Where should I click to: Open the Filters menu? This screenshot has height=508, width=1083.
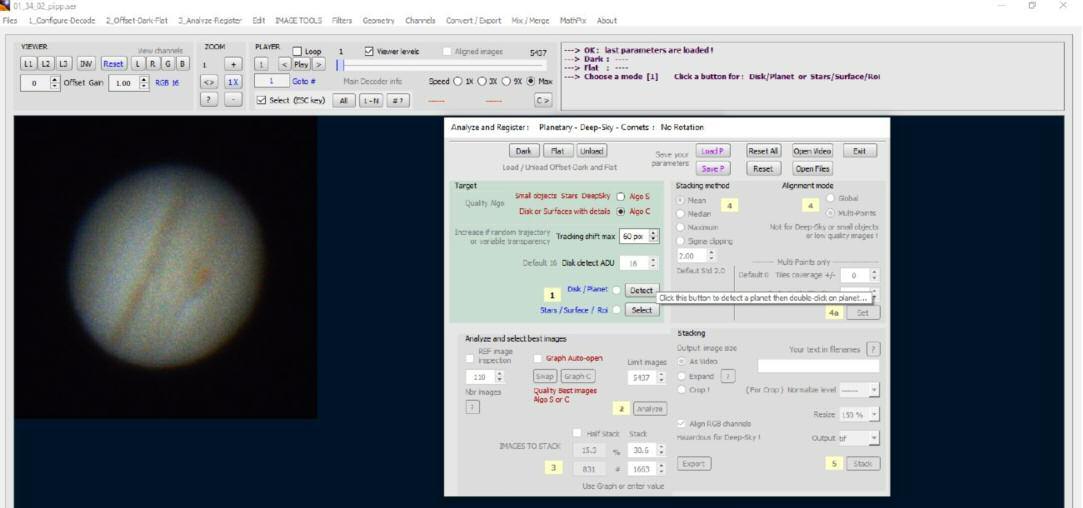(342, 21)
